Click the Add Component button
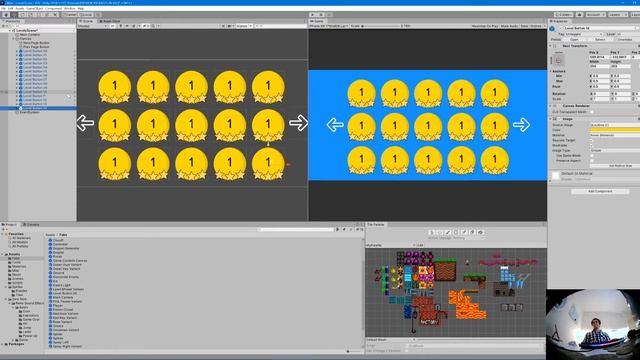This screenshot has width=640, height=360. tap(600, 191)
